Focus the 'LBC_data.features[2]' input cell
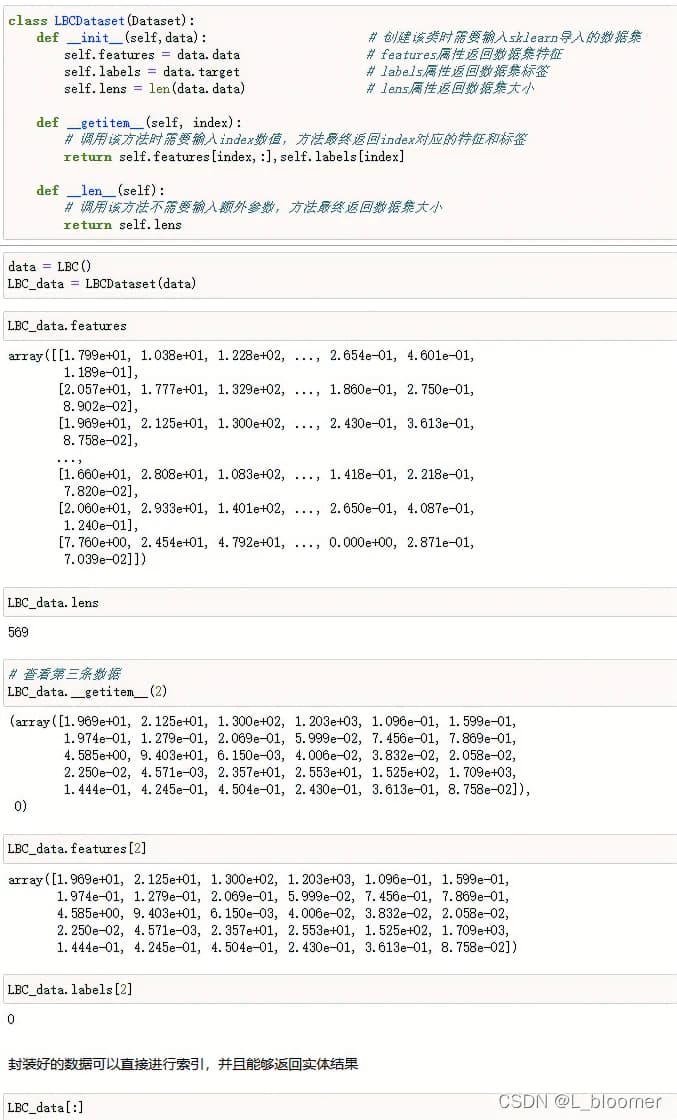The width and height of the screenshot is (677, 1120). point(340,849)
